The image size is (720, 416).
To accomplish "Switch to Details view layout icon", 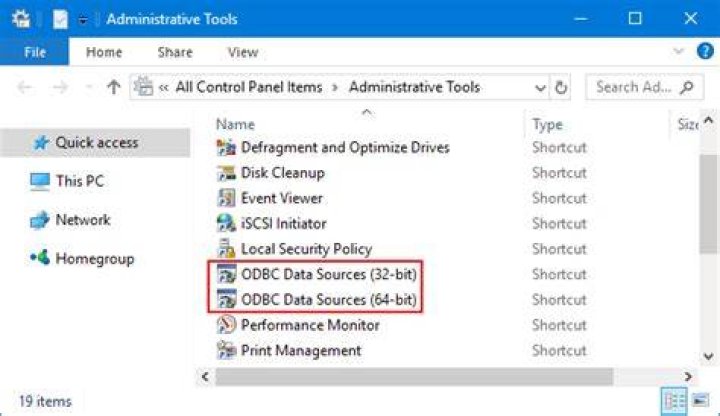I will click(x=674, y=401).
